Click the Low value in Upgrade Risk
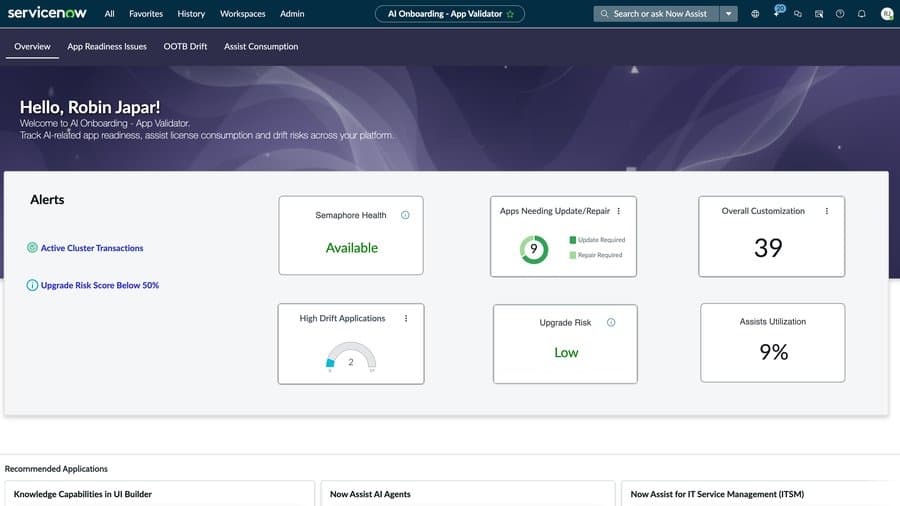The height and width of the screenshot is (506, 900). click(x=566, y=353)
